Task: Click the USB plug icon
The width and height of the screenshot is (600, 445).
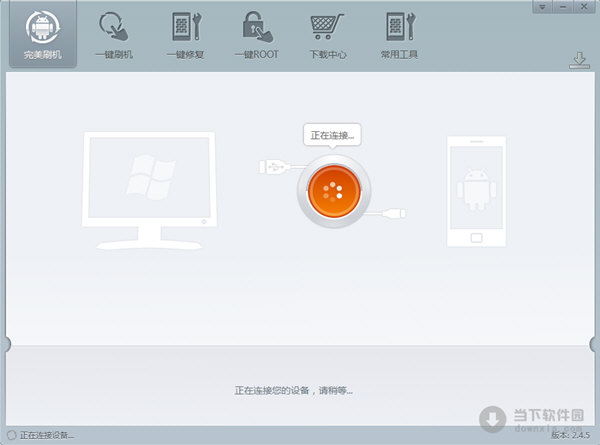Action: click(x=274, y=167)
